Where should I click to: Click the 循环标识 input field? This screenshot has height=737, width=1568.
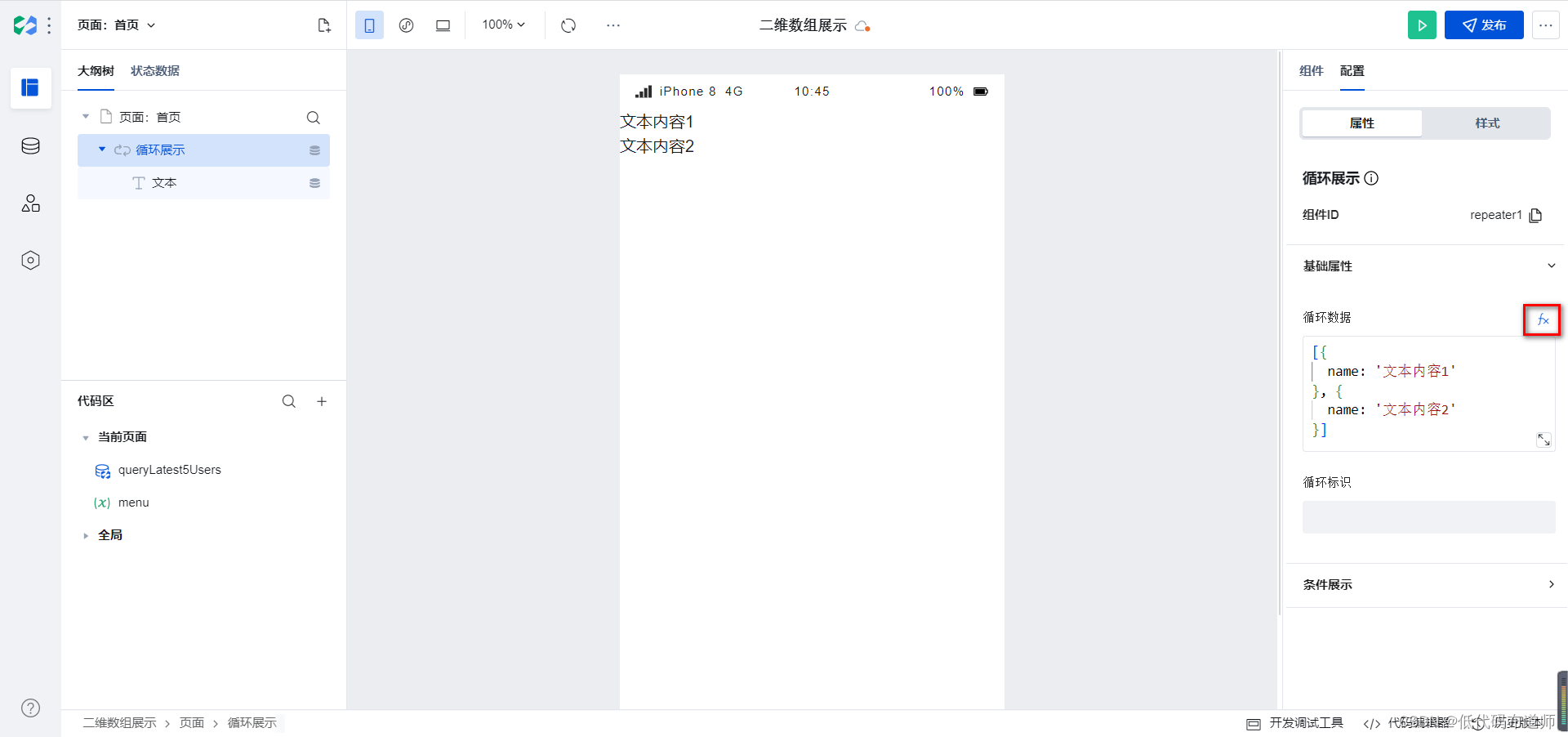[1428, 517]
